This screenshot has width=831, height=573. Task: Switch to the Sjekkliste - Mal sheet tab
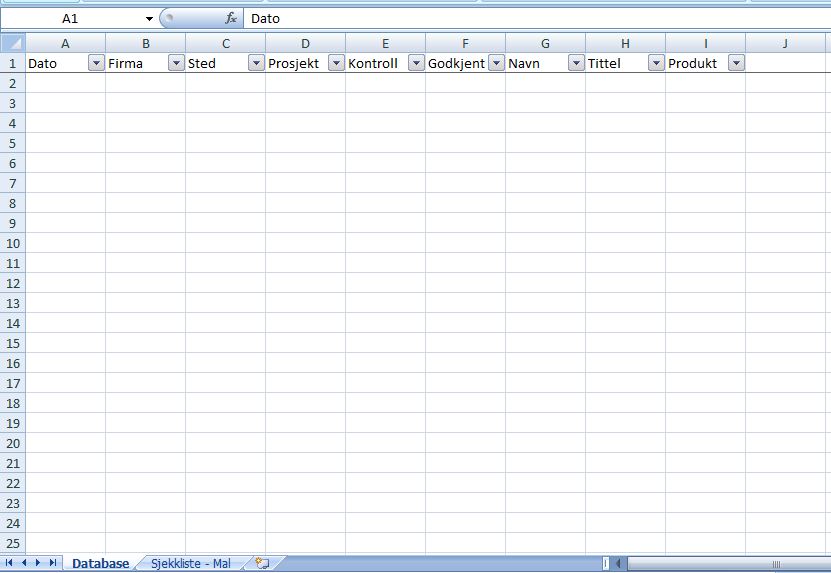191,563
